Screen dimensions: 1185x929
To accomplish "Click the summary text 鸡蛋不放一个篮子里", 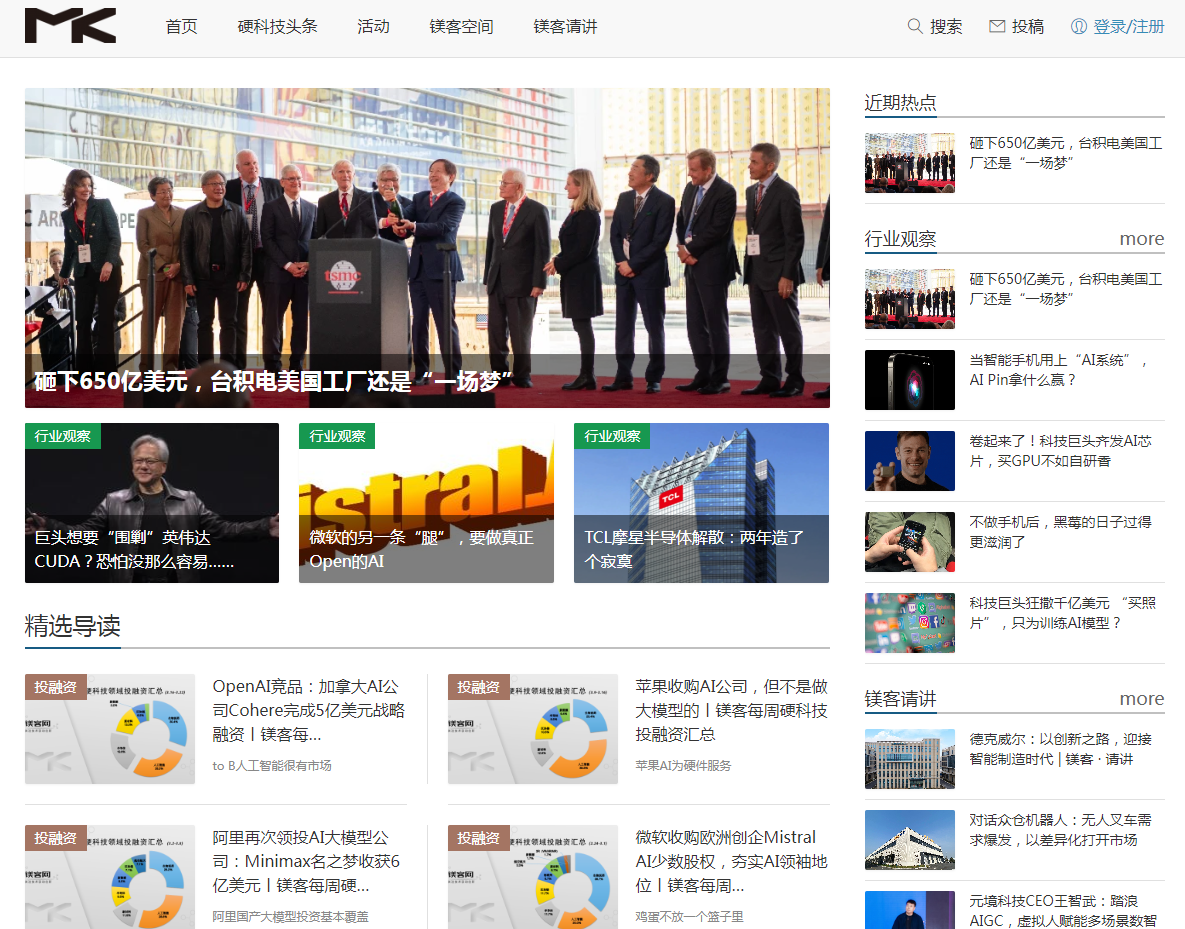I will [689, 917].
